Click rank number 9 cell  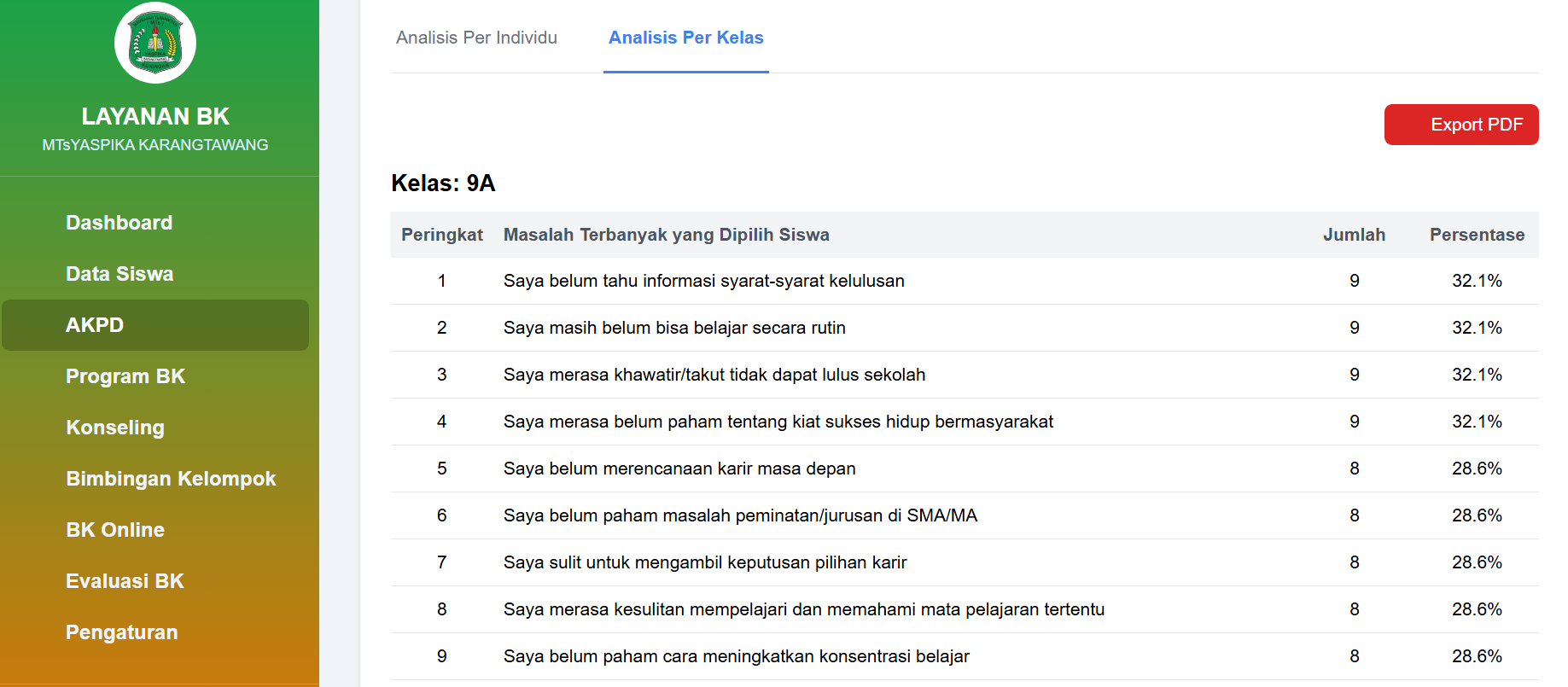[x=442, y=656]
